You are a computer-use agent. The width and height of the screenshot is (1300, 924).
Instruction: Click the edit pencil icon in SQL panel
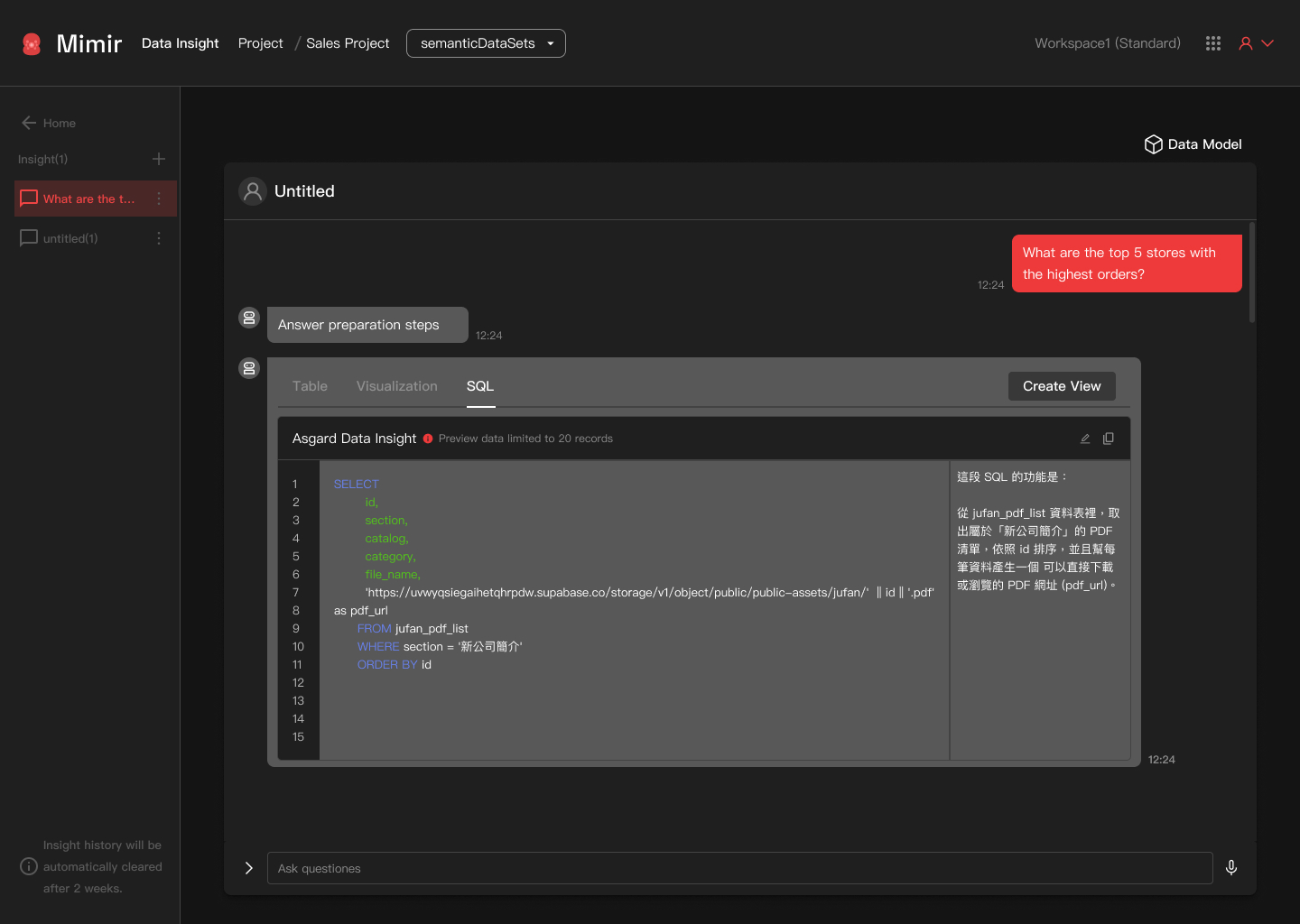pos(1085,438)
